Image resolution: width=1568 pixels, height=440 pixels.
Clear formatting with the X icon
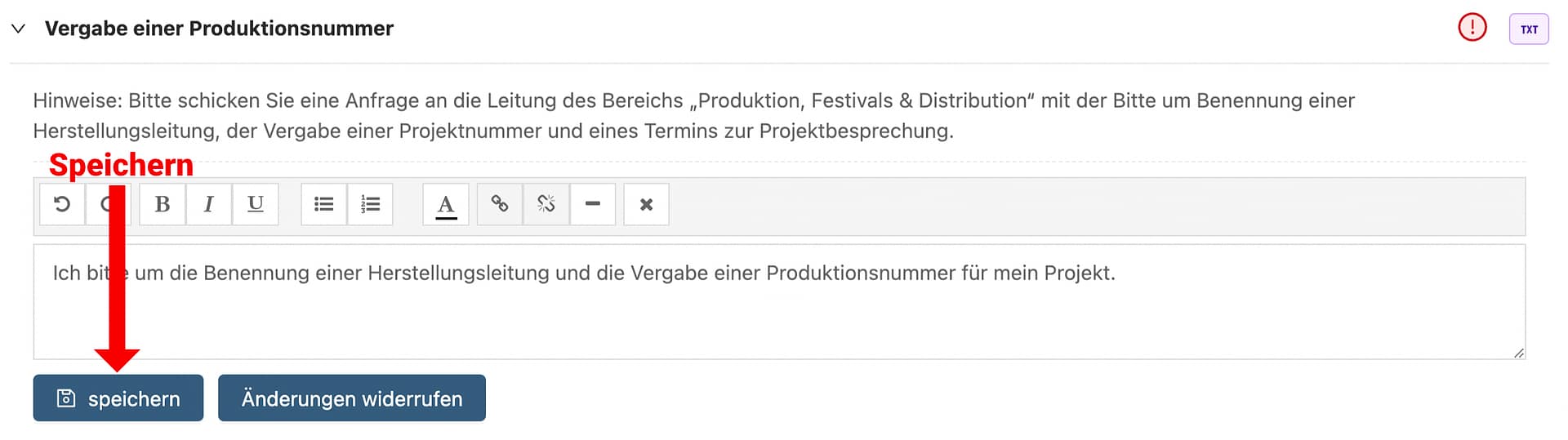tap(646, 204)
